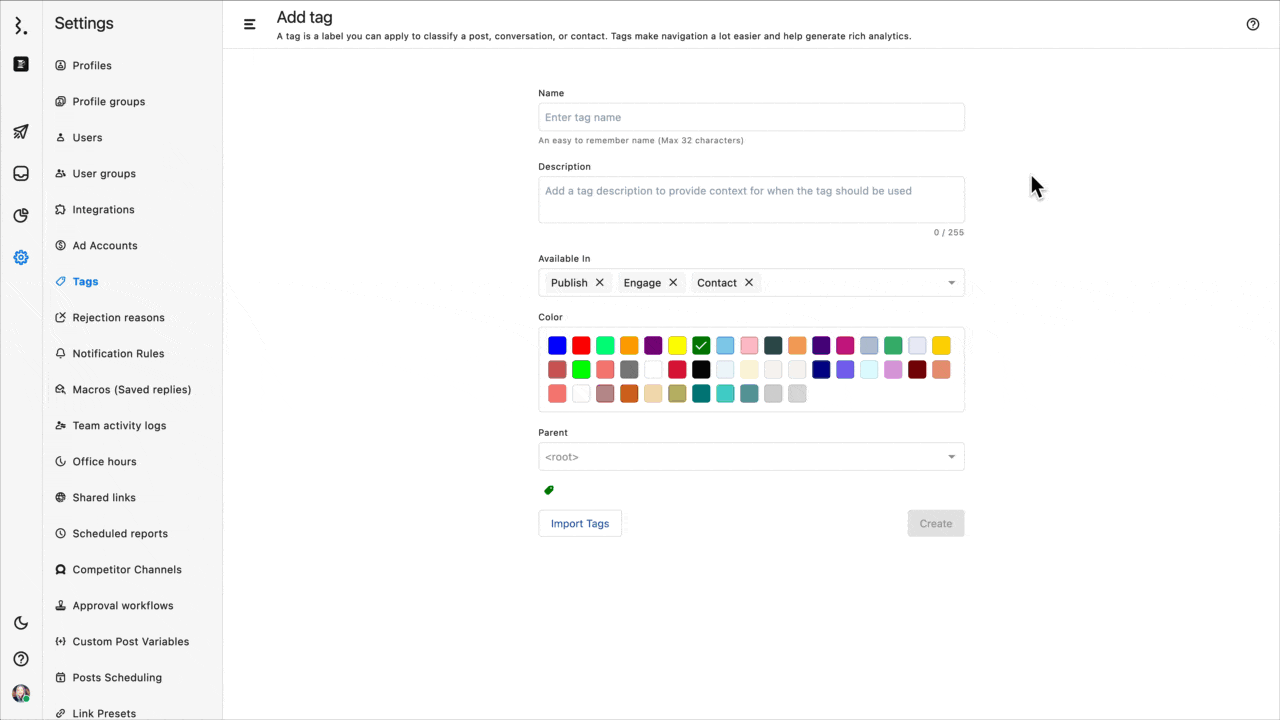Remove the Contact tag chip
This screenshot has height=720, width=1280.
pos(748,282)
